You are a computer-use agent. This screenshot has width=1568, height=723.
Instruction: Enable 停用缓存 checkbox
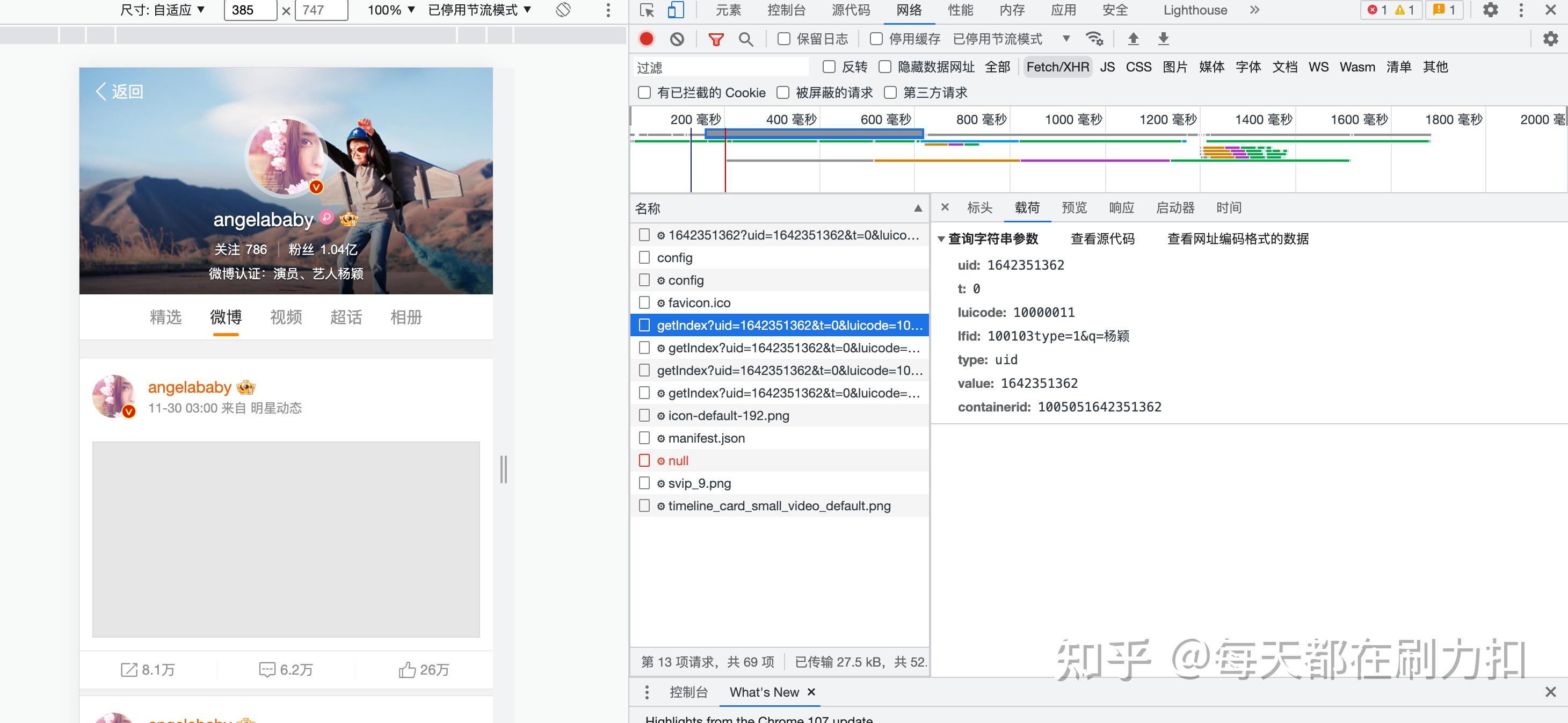(x=876, y=39)
